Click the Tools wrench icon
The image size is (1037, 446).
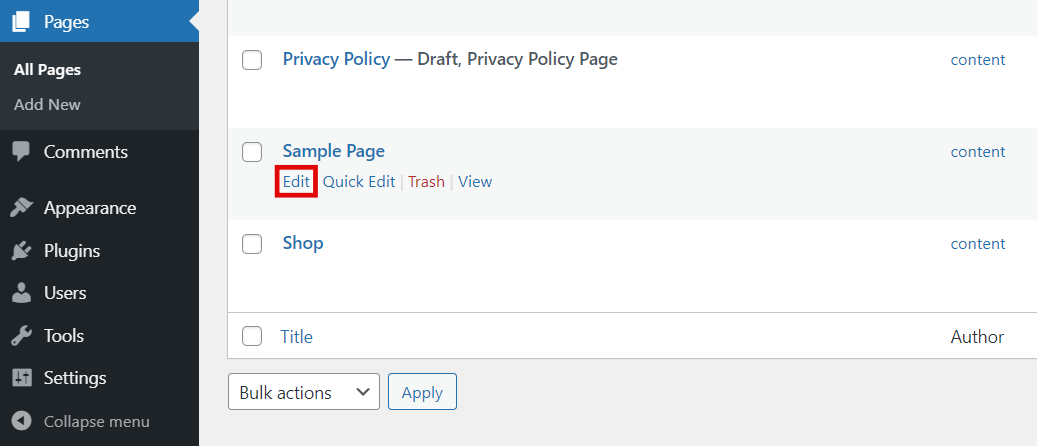click(x=21, y=336)
